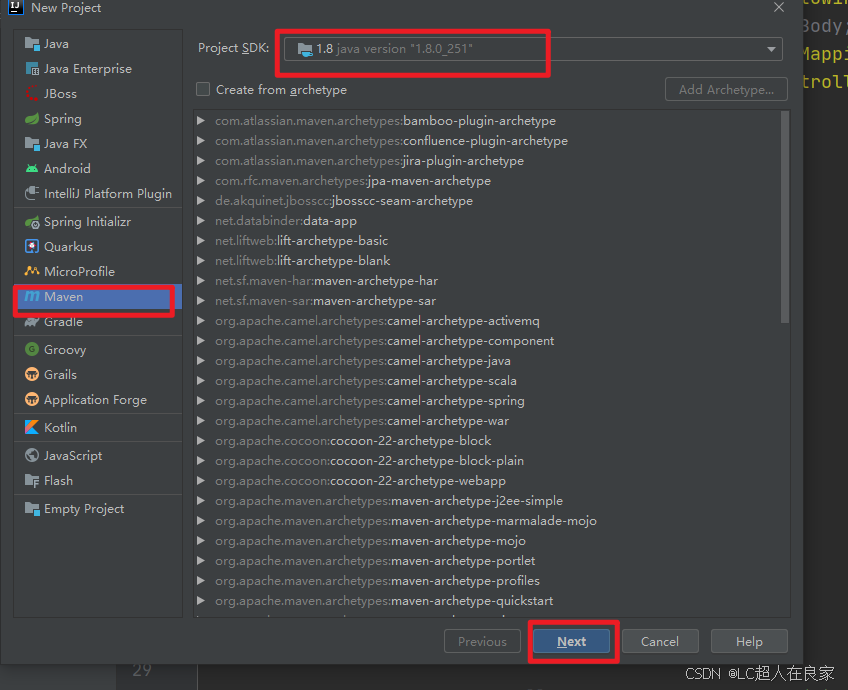Expand bamboo-plugin-archetype node
Viewport: 848px width, 690px height.
(x=201, y=121)
